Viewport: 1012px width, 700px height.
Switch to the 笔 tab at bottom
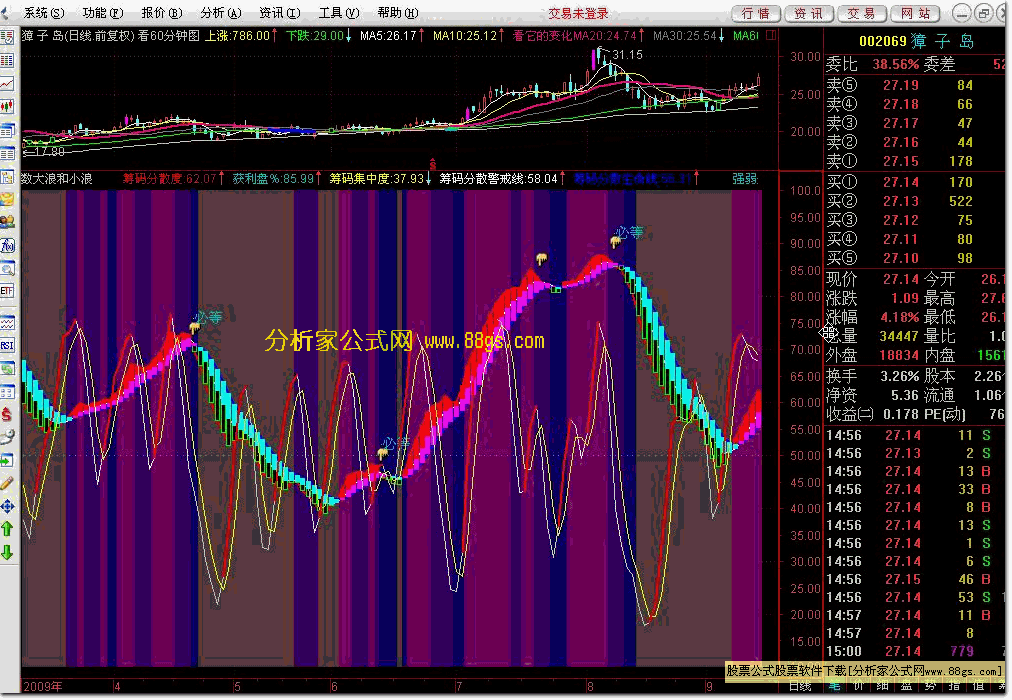[x=835, y=686]
